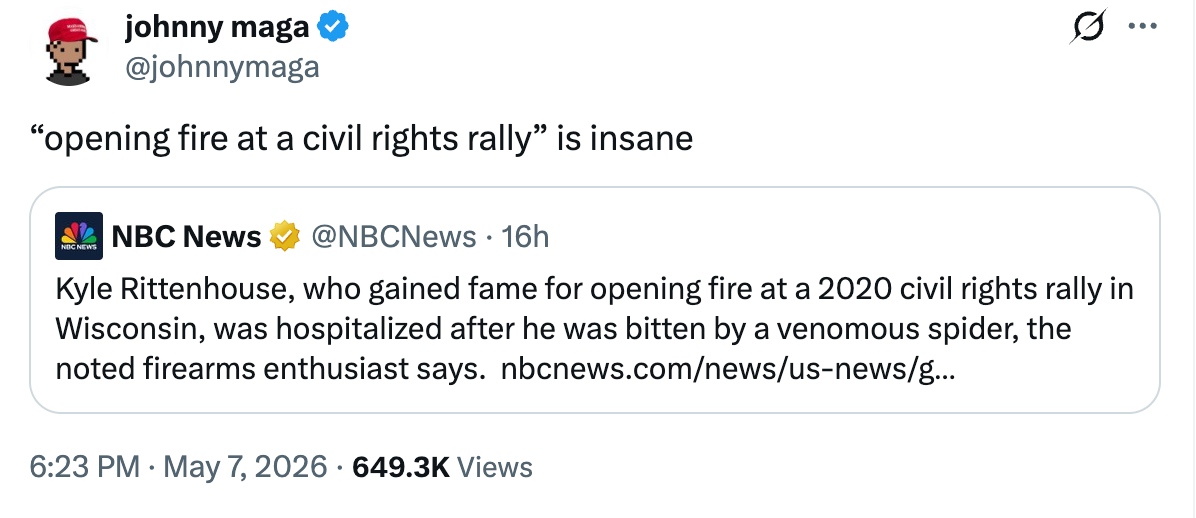Open Grok explain-this-post icon

[x=1088, y=28]
